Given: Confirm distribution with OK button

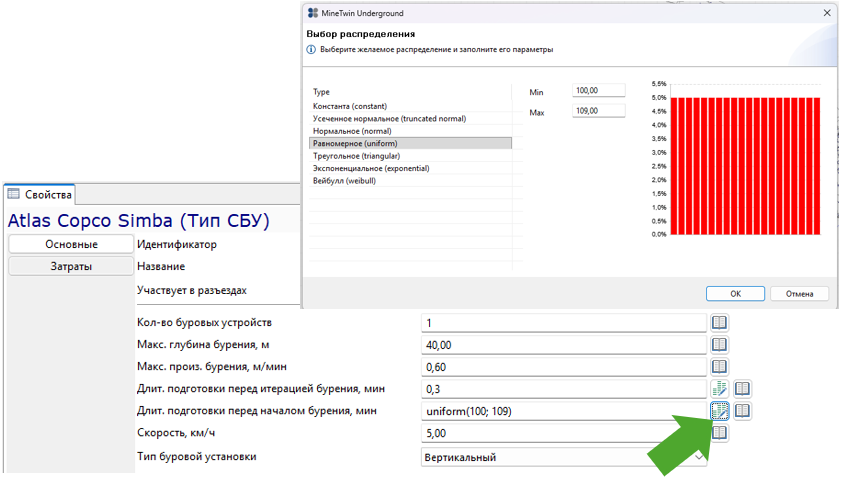Looking at the screenshot, I should point(735,294).
